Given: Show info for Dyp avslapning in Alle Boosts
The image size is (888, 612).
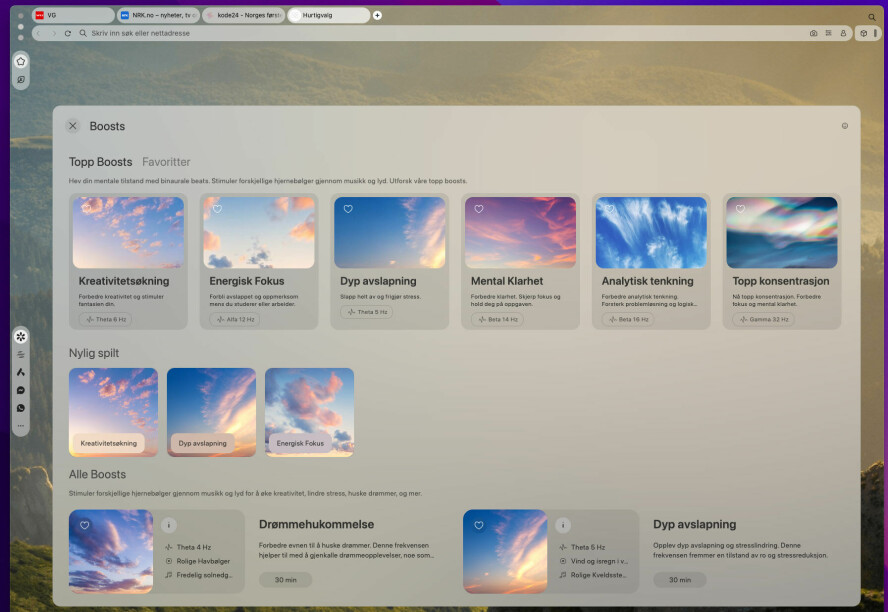Looking at the screenshot, I should pos(562,525).
